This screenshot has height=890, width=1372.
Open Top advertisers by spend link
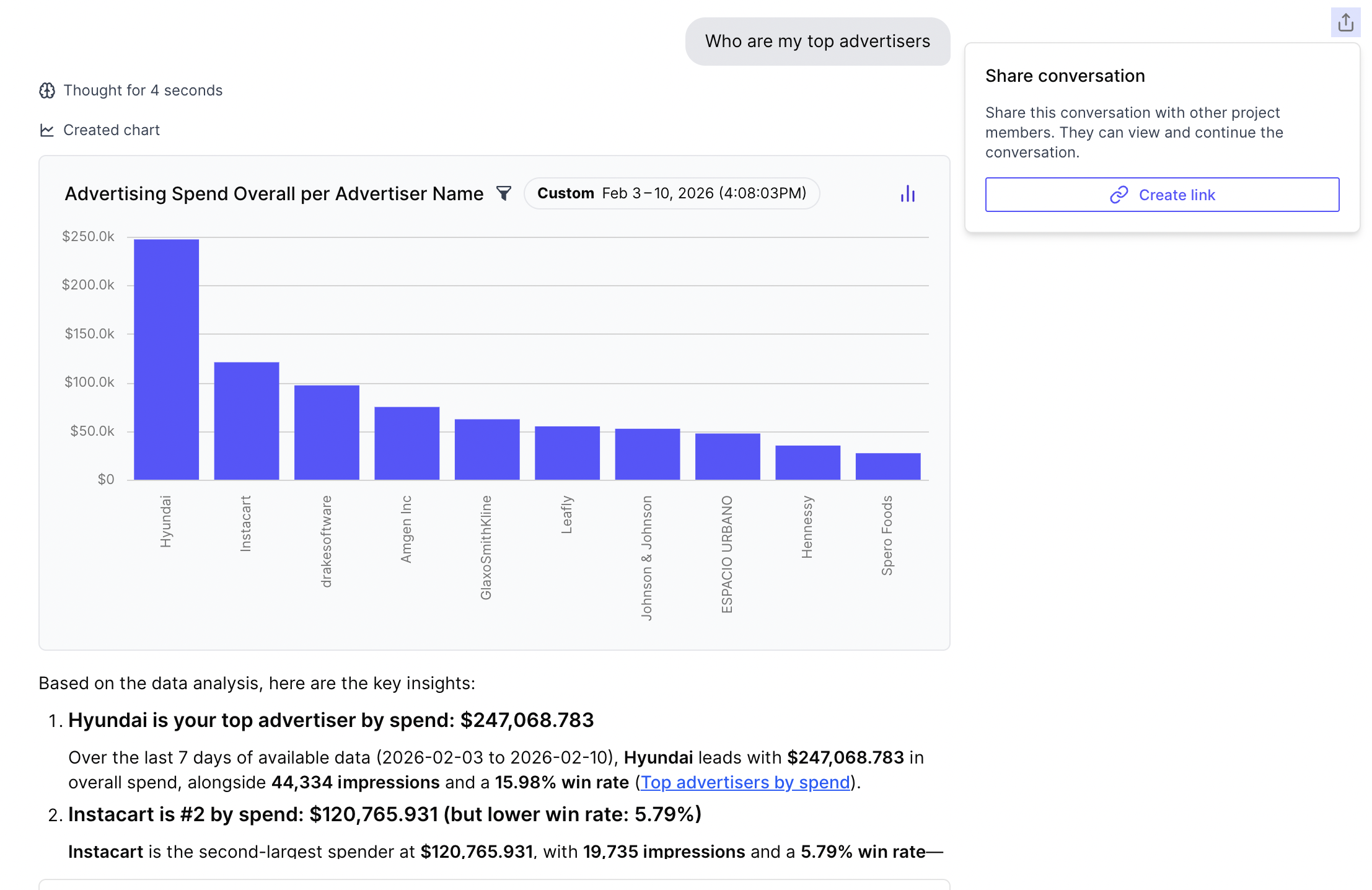[745, 782]
